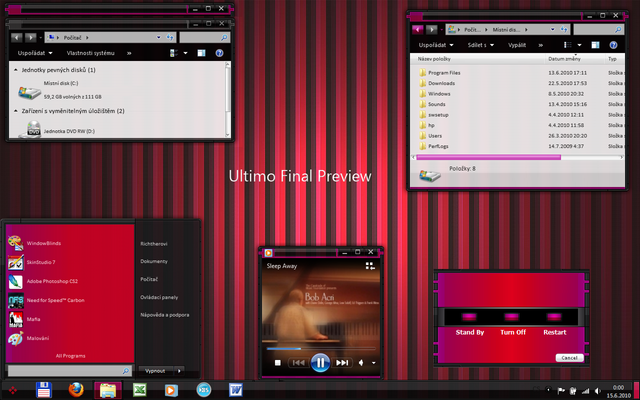Launch Excel from the taskbar

140,389
